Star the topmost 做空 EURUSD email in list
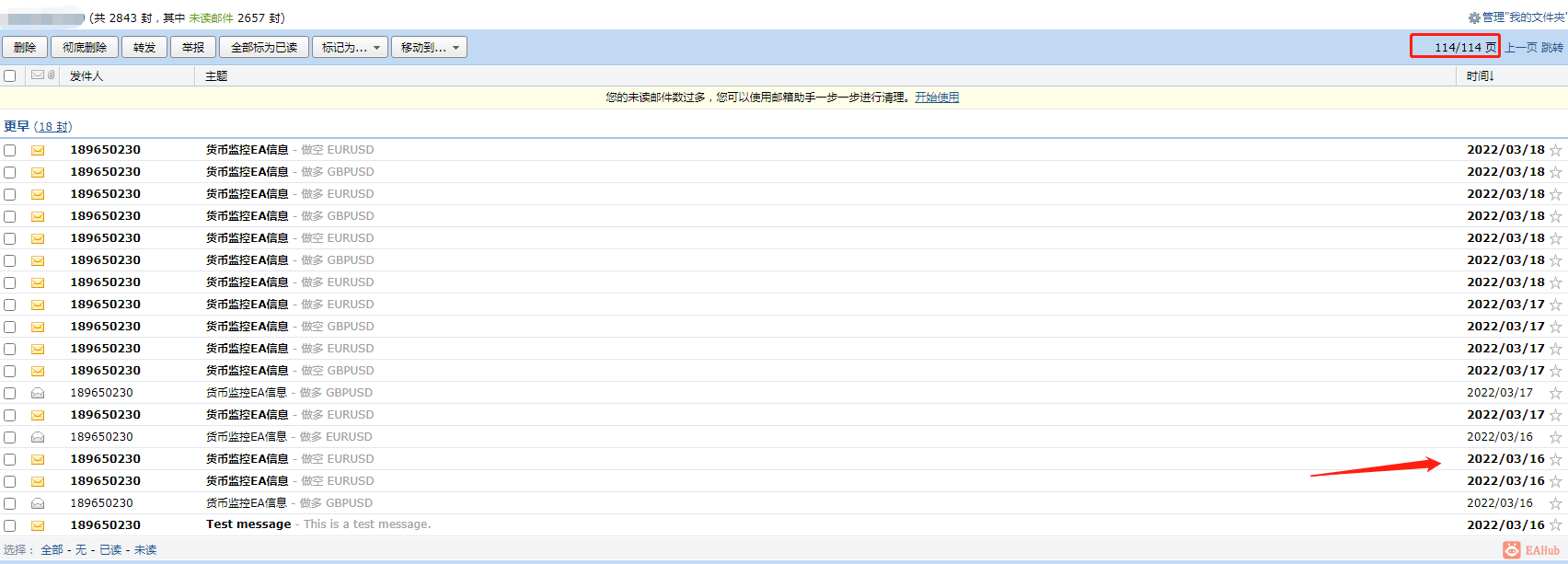 [x=1556, y=150]
